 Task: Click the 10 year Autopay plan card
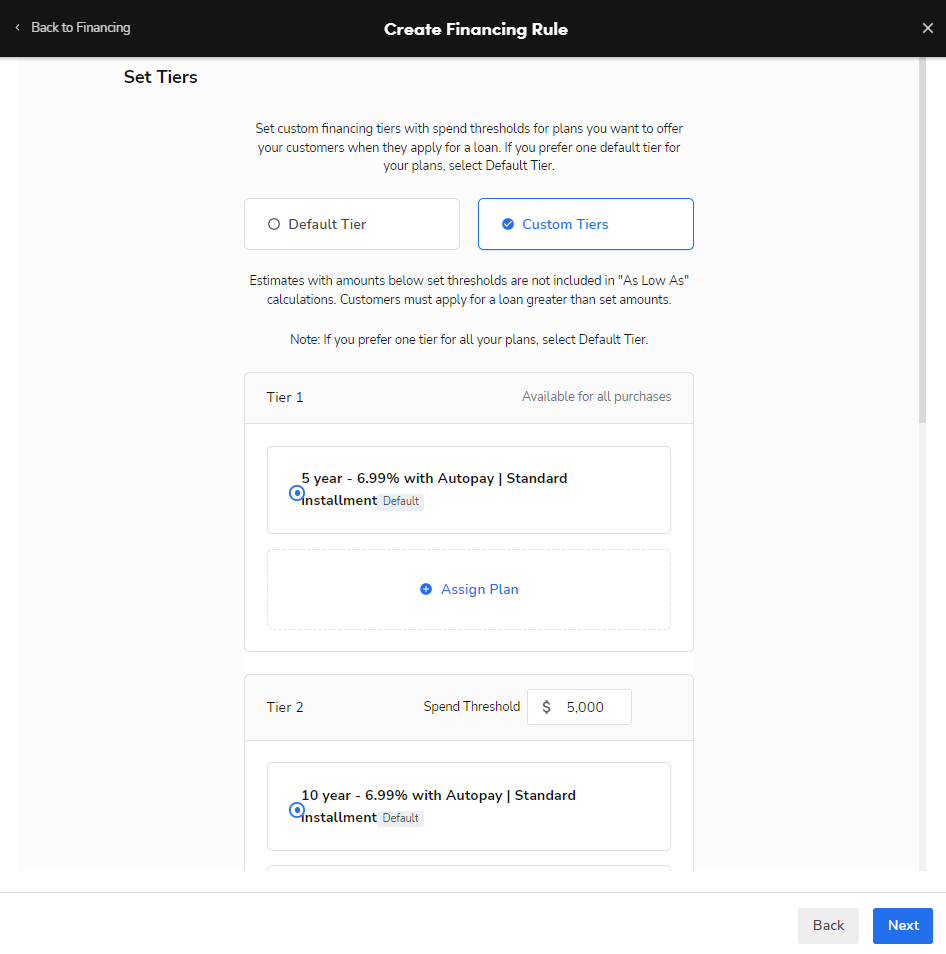[x=469, y=807]
